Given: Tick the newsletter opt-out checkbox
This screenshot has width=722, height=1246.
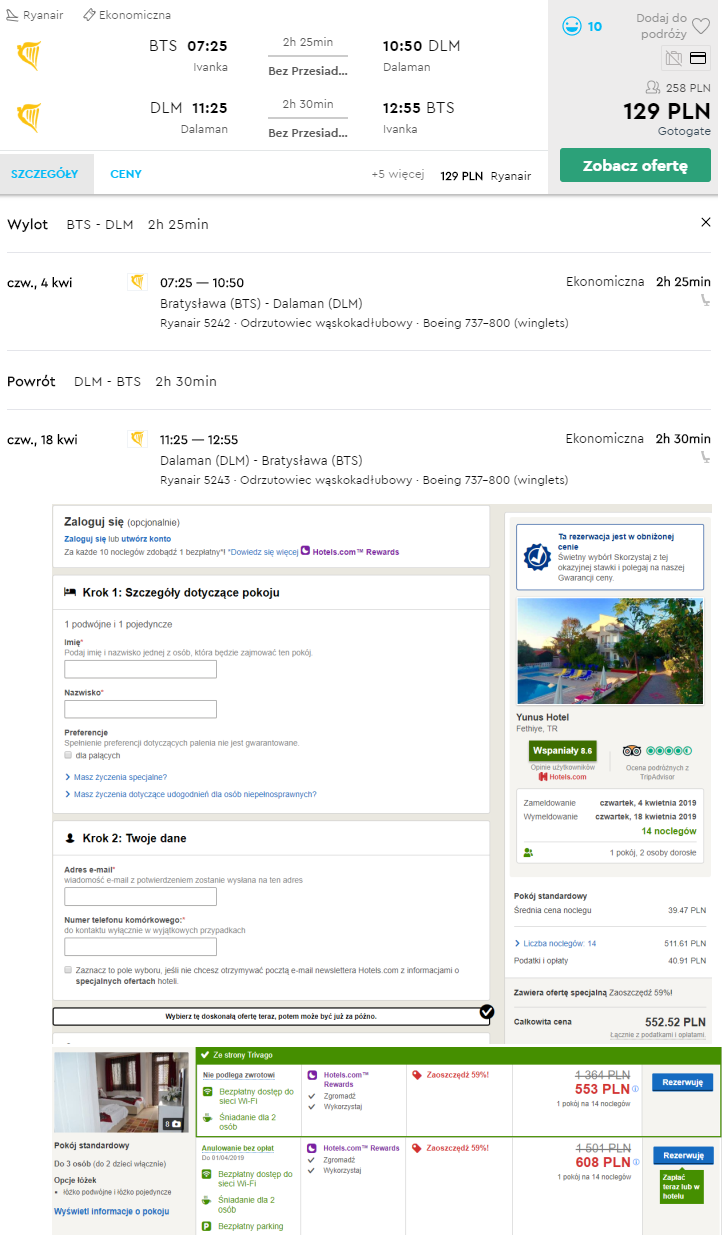Looking at the screenshot, I should click(x=68, y=970).
